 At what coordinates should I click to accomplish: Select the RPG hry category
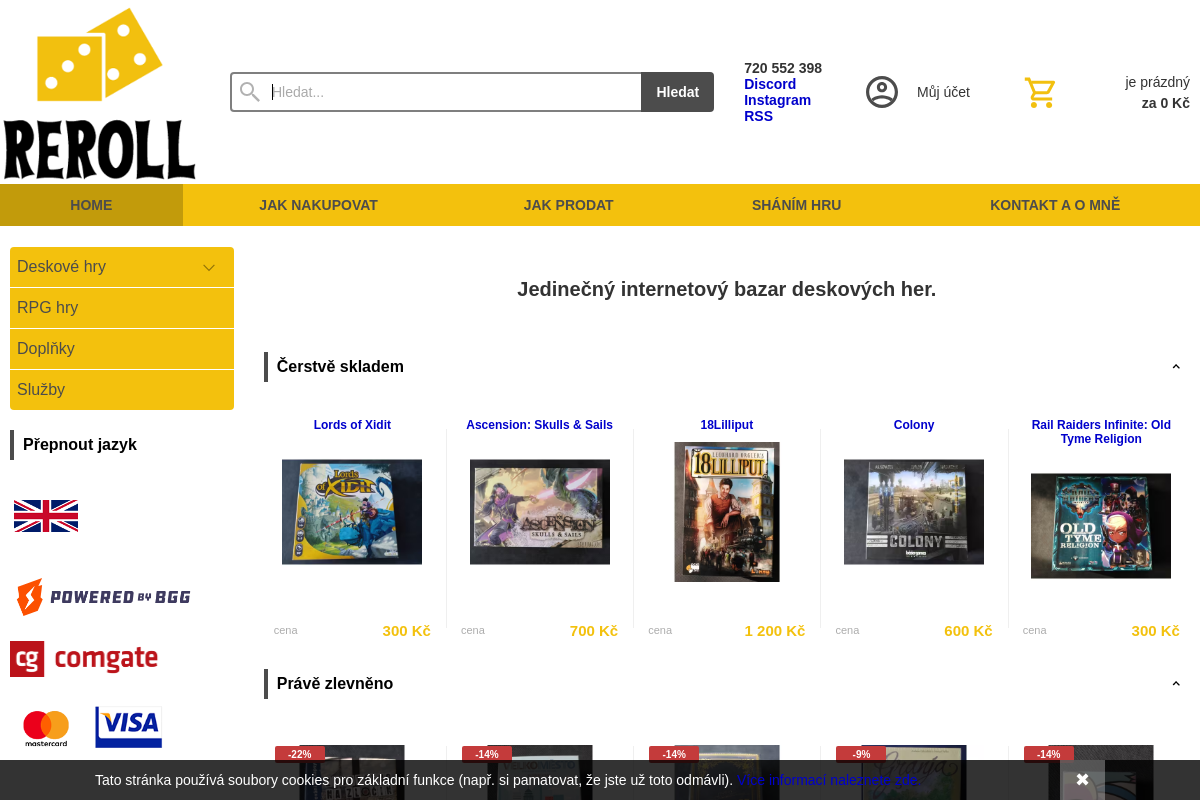(122, 308)
